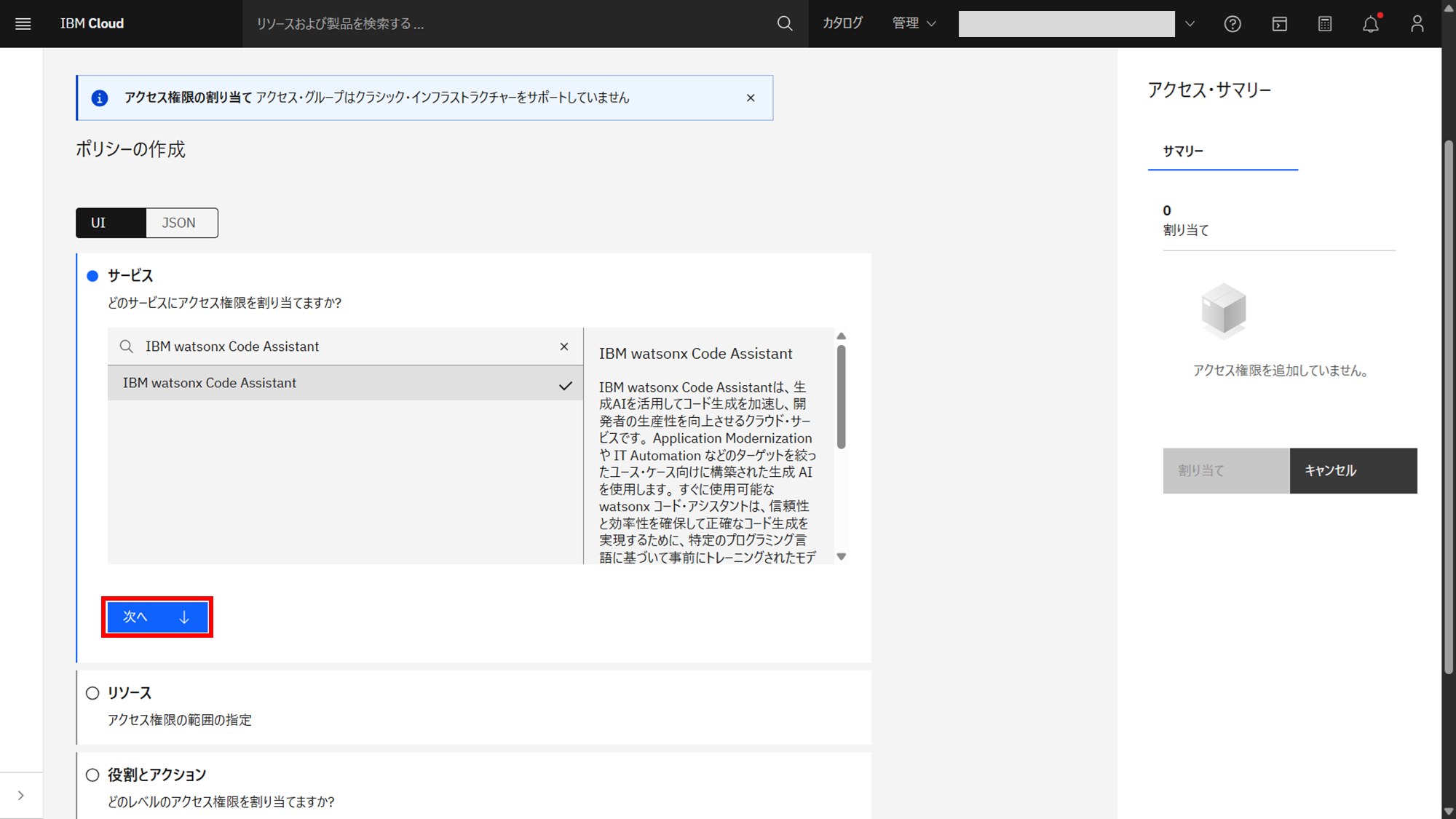Image resolution: width=1456 pixels, height=819 pixels.
Task: Open the user profile avatar icon
Action: pos(1417,23)
